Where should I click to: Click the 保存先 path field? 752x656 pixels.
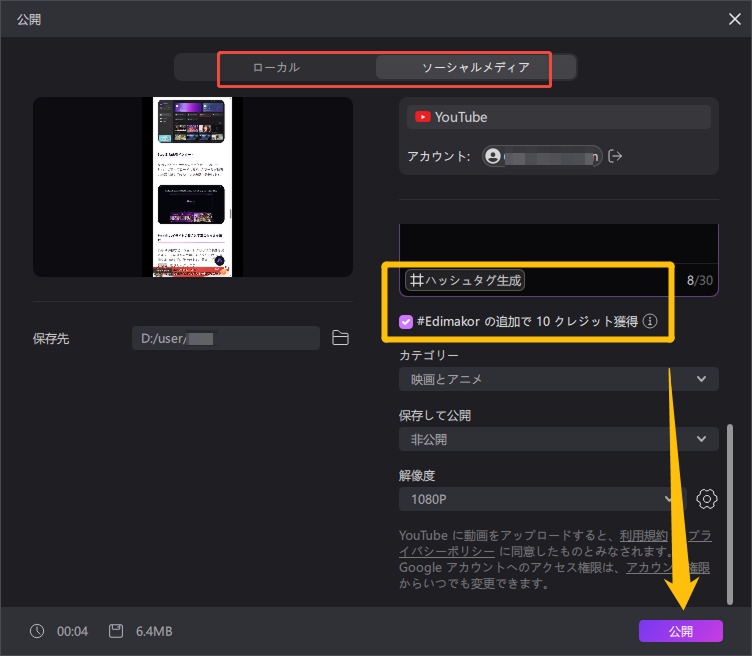[226, 338]
